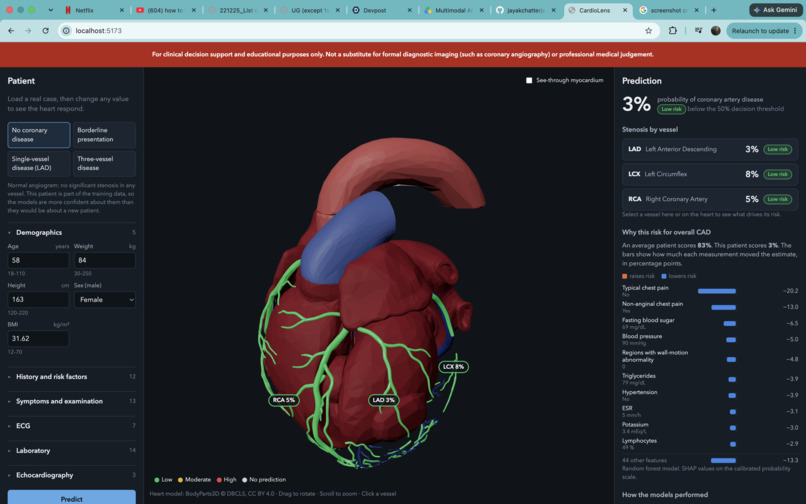The height and width of the screenshot is (504, 806).
Task: Click the RCA 5% label on heart
Action: [284, 400]
